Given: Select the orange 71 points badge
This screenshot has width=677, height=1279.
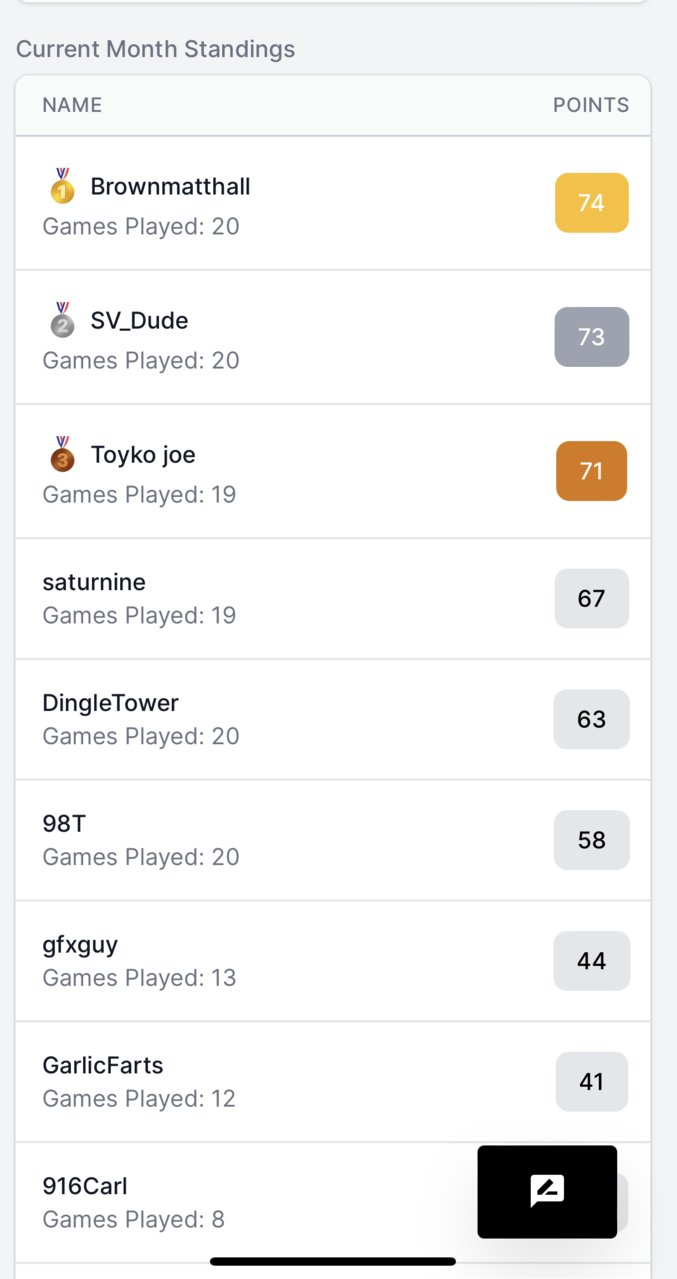Looking at the screenshot, I should pos(592,471).
